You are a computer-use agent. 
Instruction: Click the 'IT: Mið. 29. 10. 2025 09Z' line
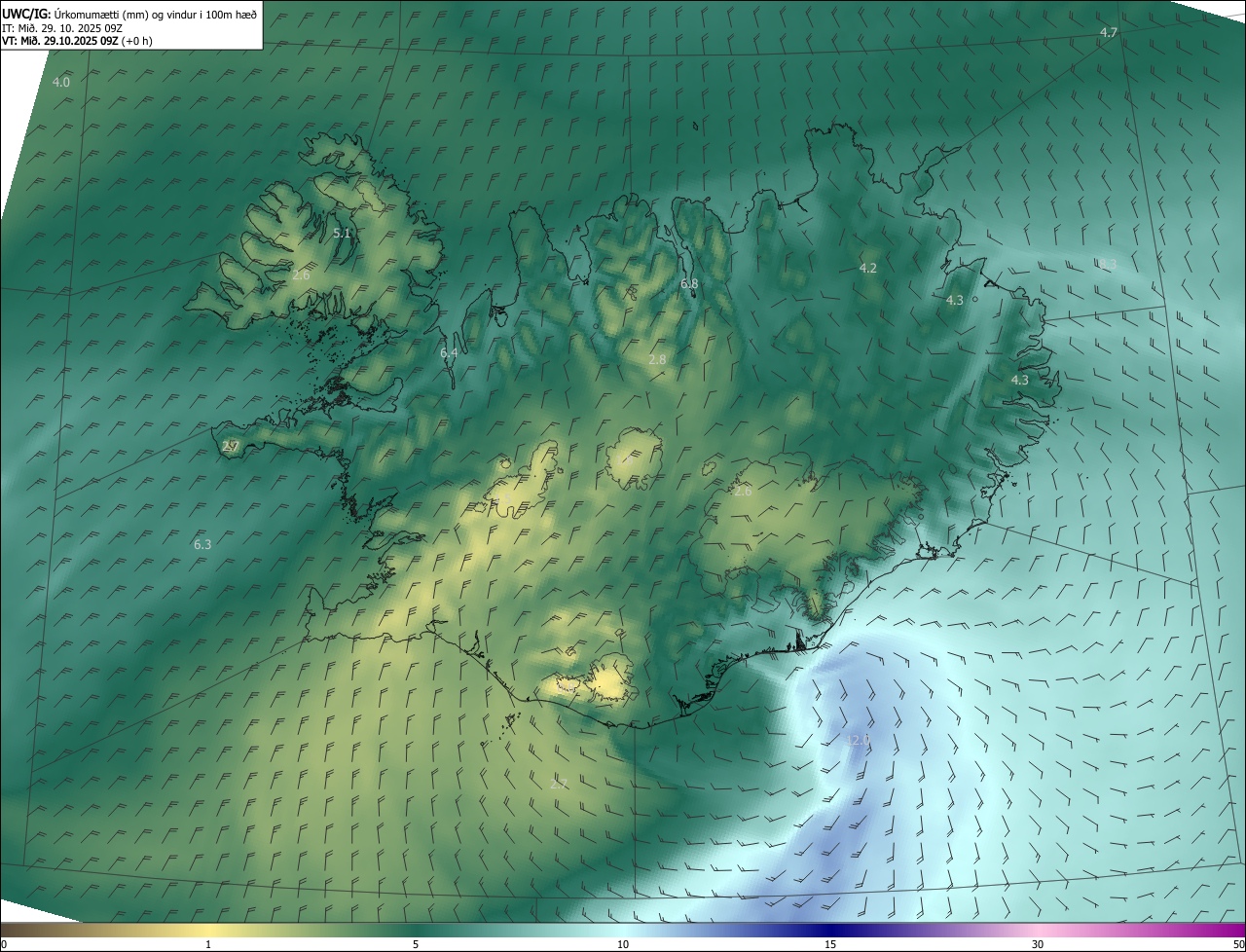pos(61,27)
